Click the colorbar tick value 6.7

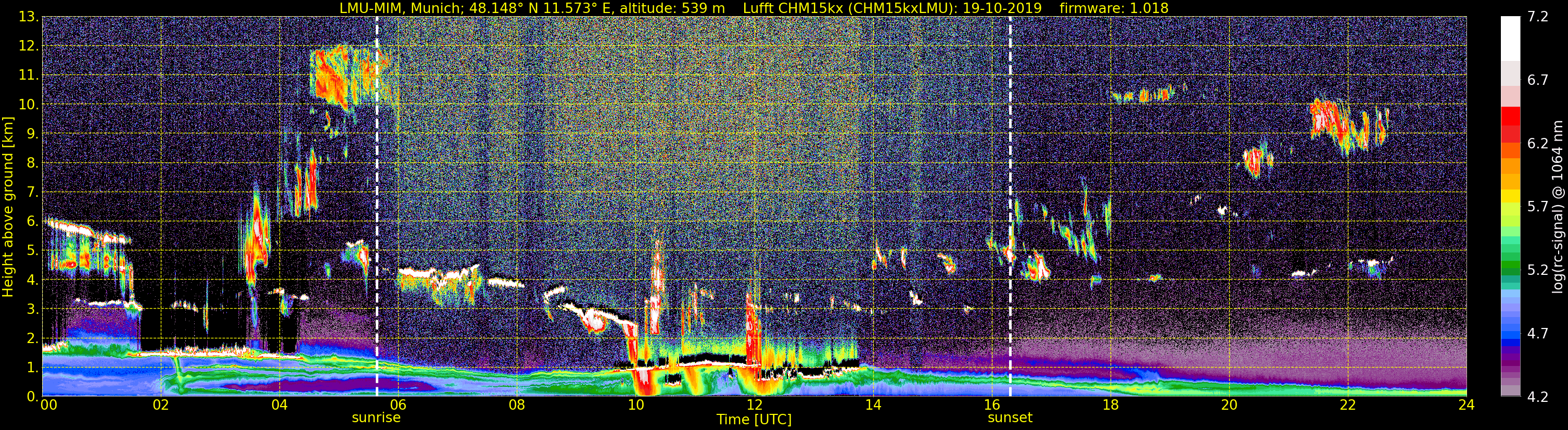1538,80
